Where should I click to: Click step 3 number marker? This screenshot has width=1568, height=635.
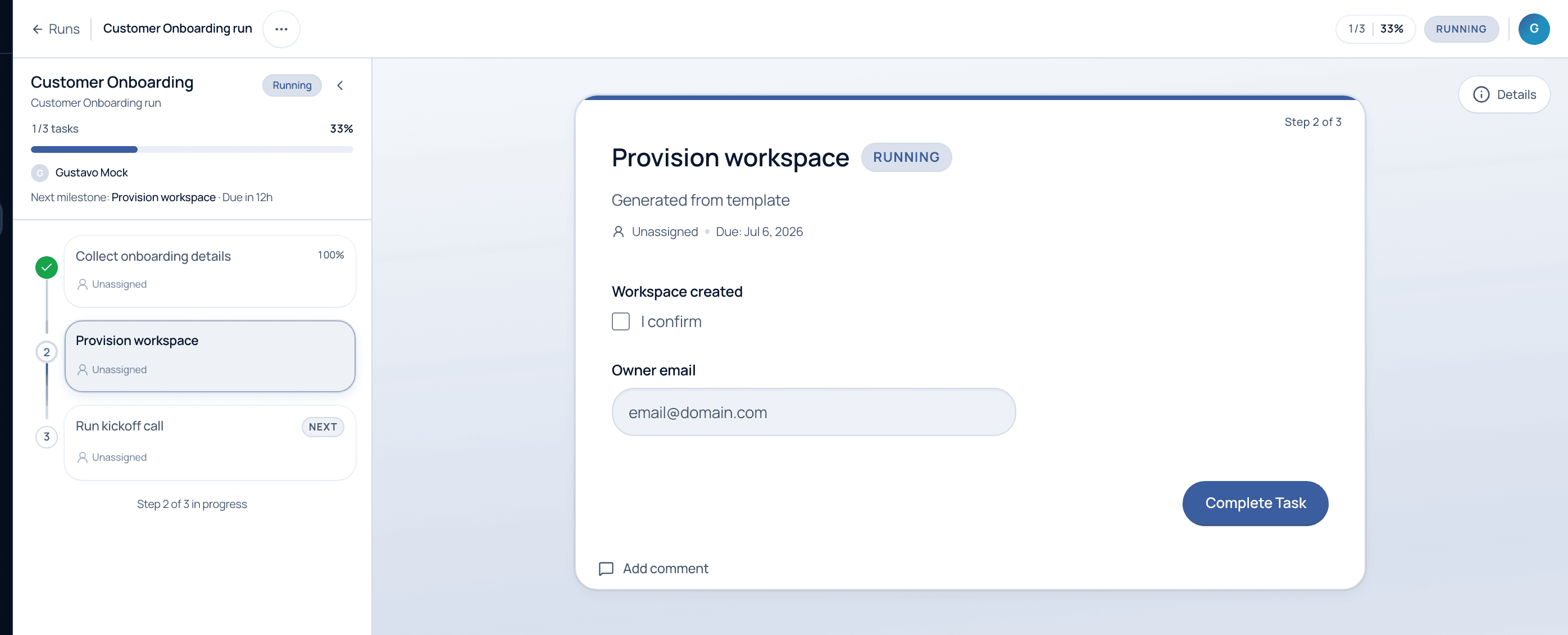[x=46, y=437]
